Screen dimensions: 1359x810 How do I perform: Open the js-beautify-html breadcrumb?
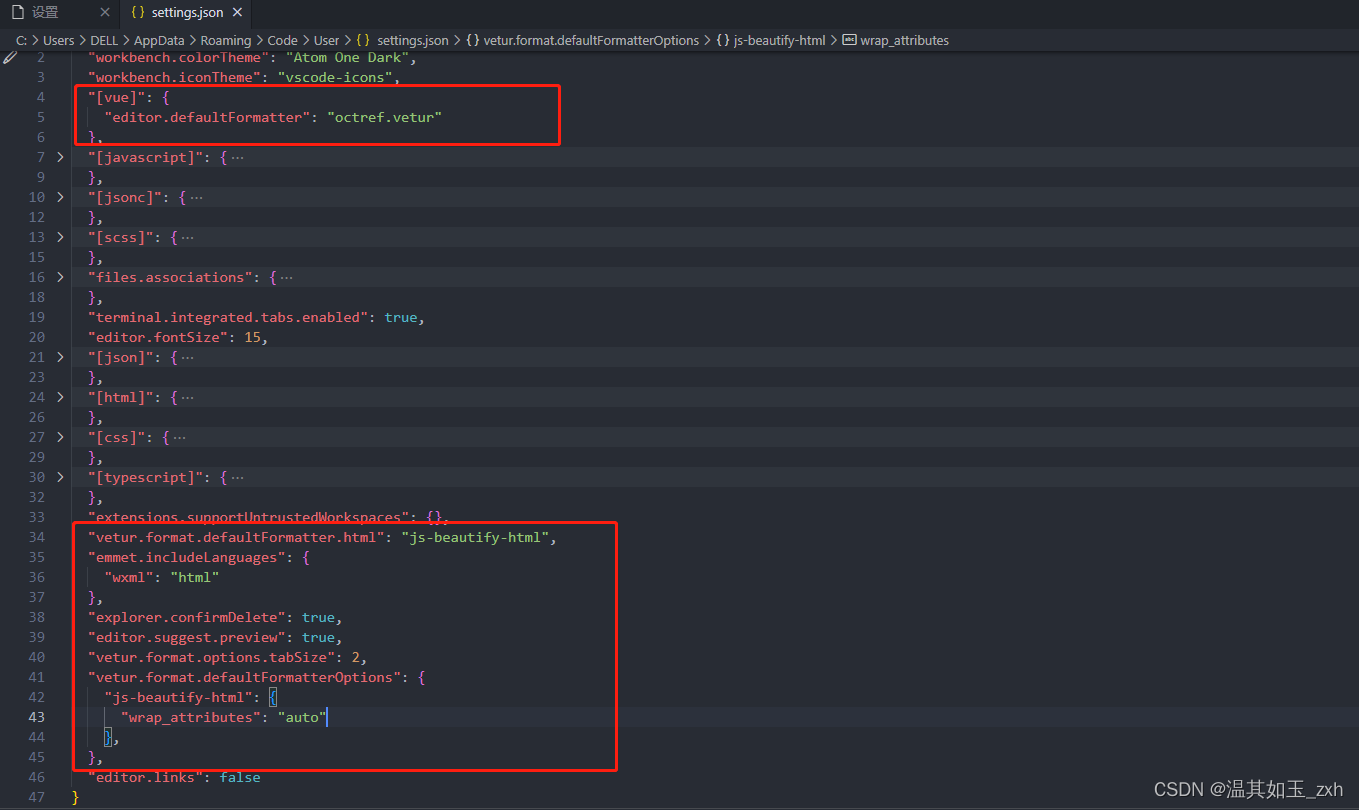[779, 40]
